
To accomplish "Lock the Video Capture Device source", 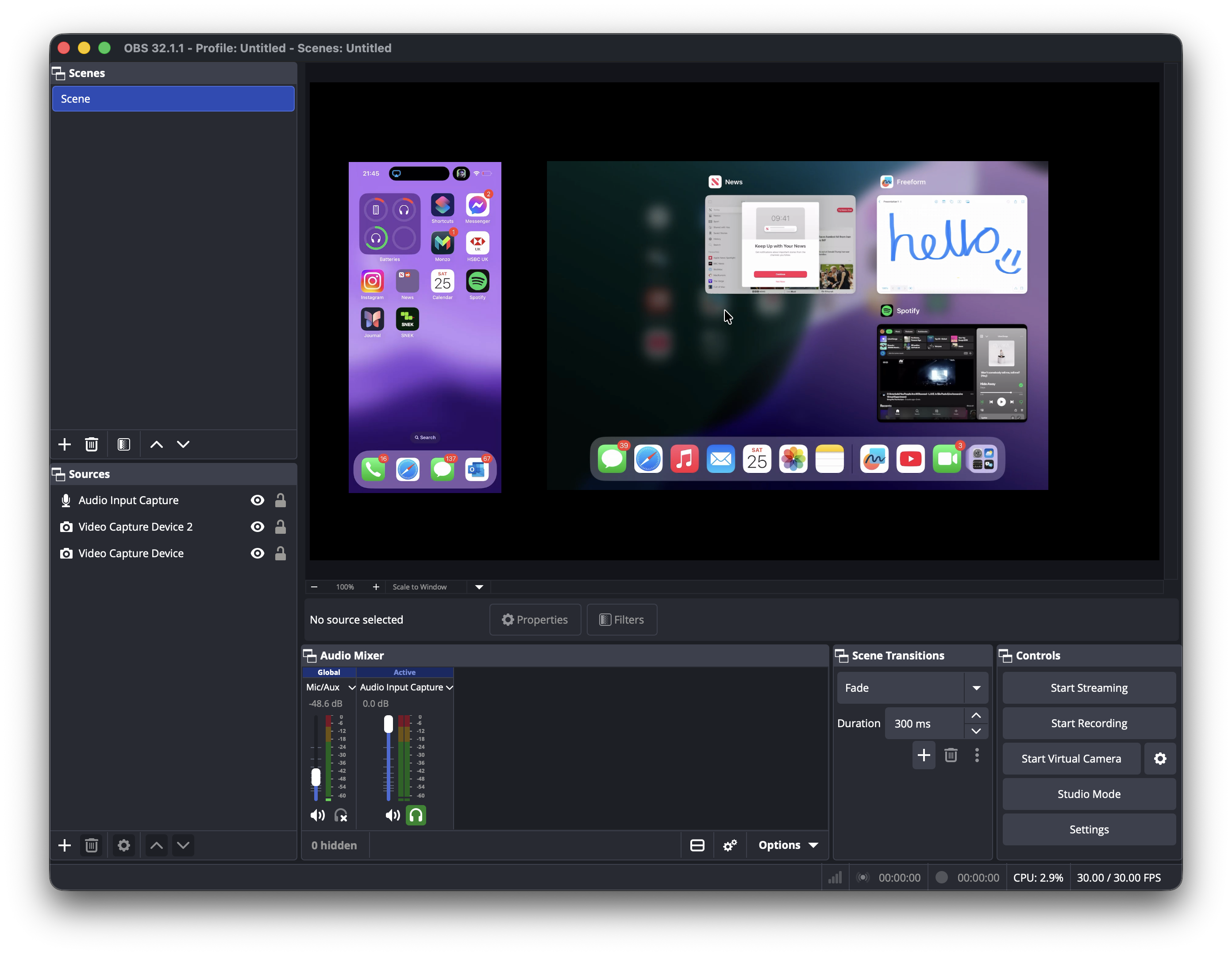I will click(x=281, y=553).
